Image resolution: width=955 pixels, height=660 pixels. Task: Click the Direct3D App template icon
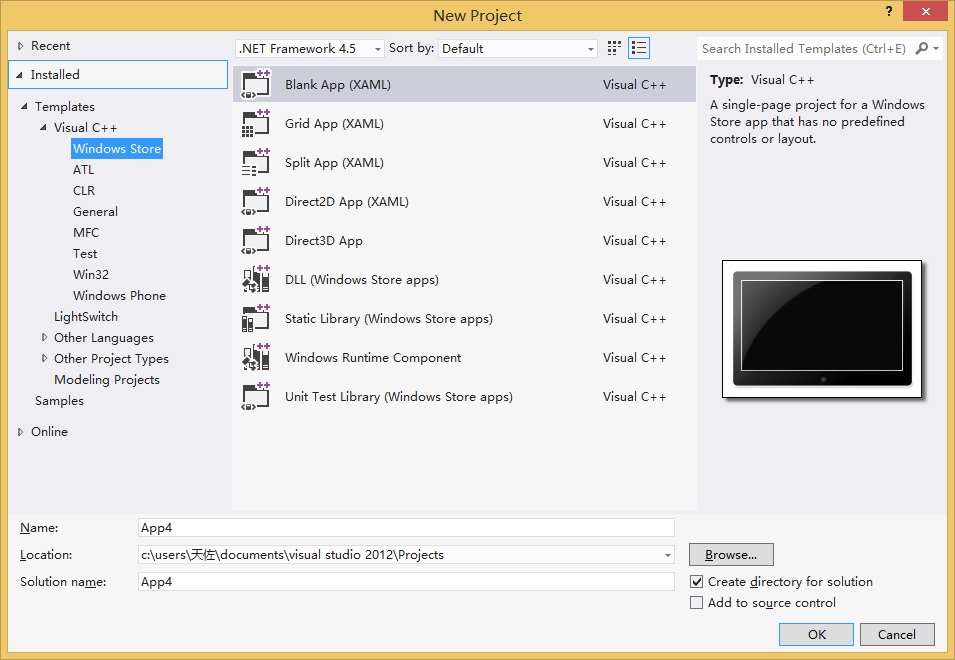256,240
